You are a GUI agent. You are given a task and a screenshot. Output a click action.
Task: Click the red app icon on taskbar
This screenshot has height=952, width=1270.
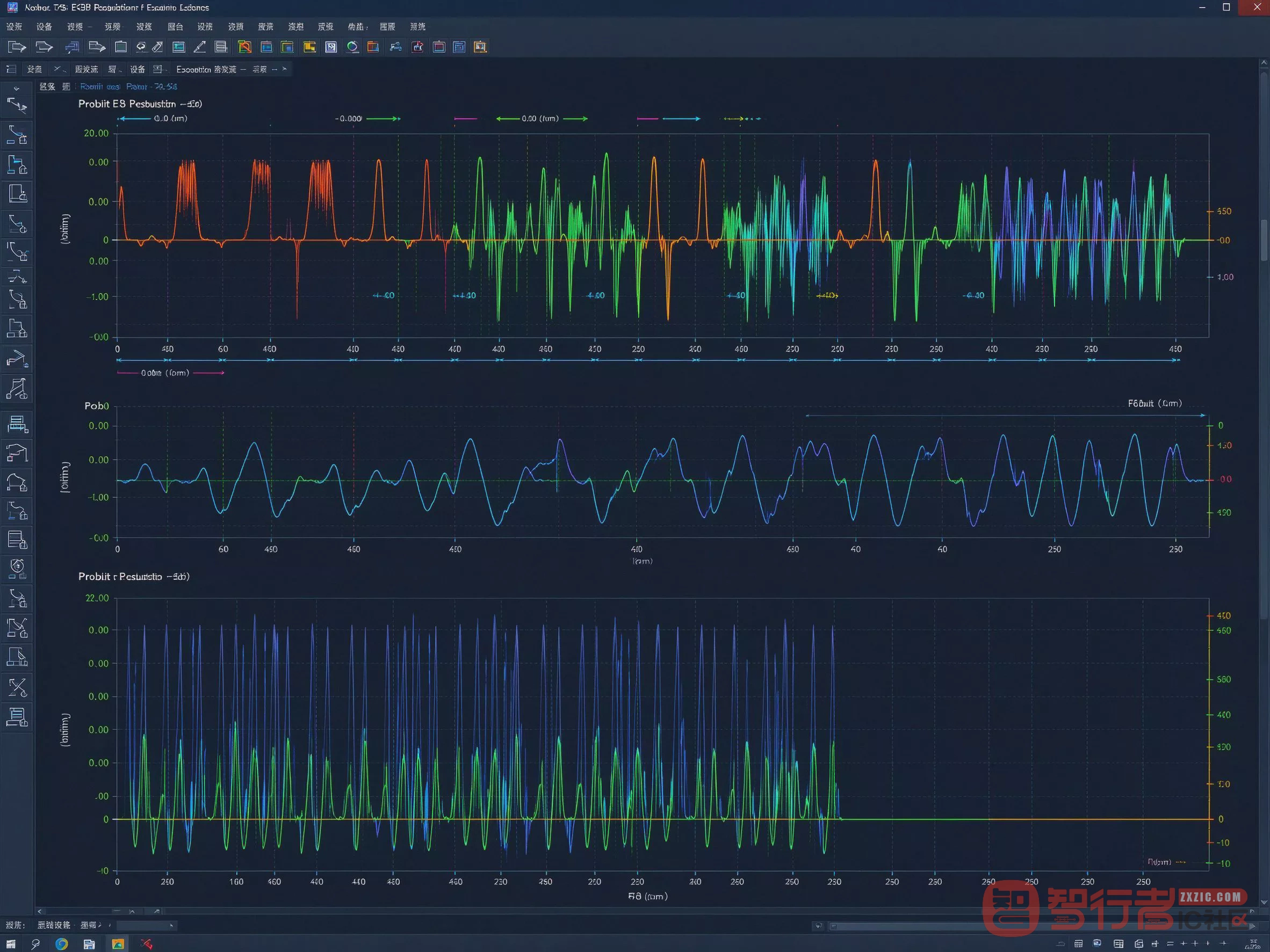click(147, 944)
